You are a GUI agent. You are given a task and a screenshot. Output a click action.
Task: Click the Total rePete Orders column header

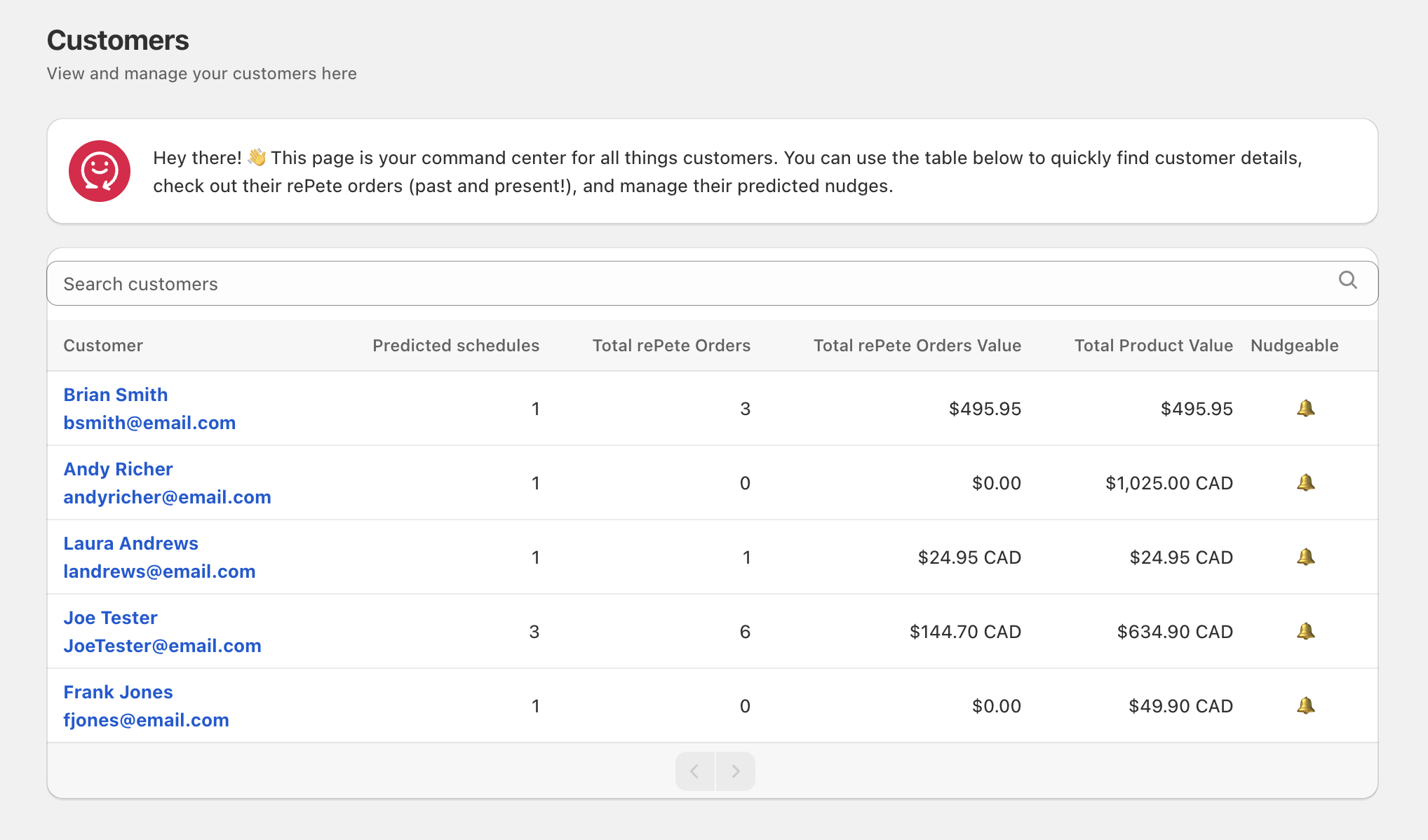click(x=671, y=346)
